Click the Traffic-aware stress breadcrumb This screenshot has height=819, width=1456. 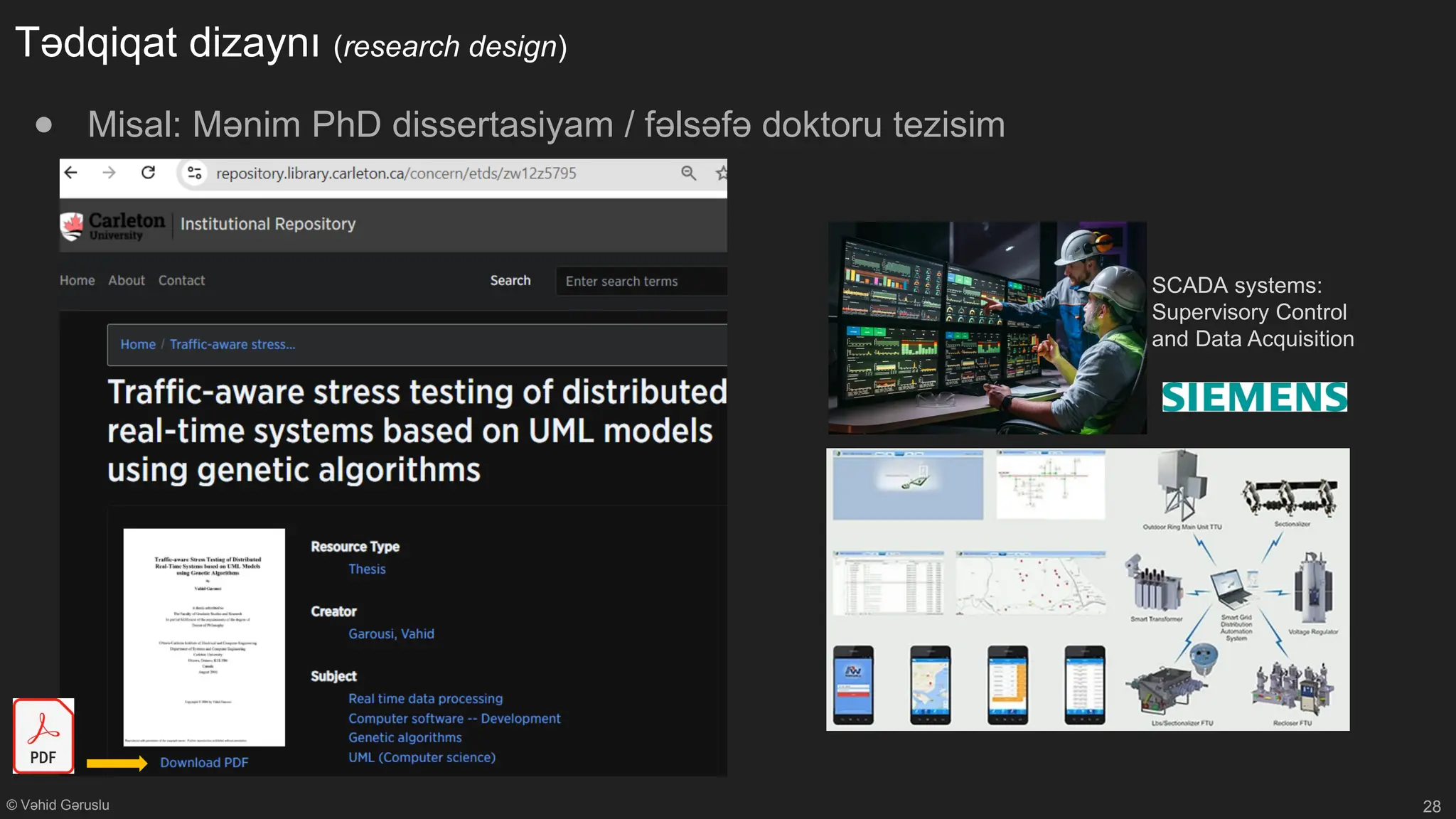[232, 345]
